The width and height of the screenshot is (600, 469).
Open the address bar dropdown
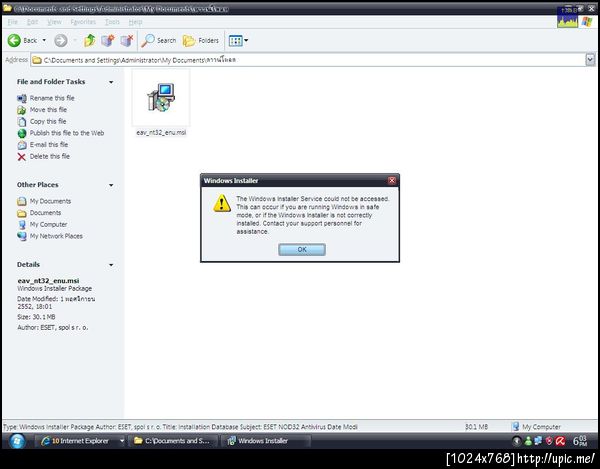pos(590,60)
